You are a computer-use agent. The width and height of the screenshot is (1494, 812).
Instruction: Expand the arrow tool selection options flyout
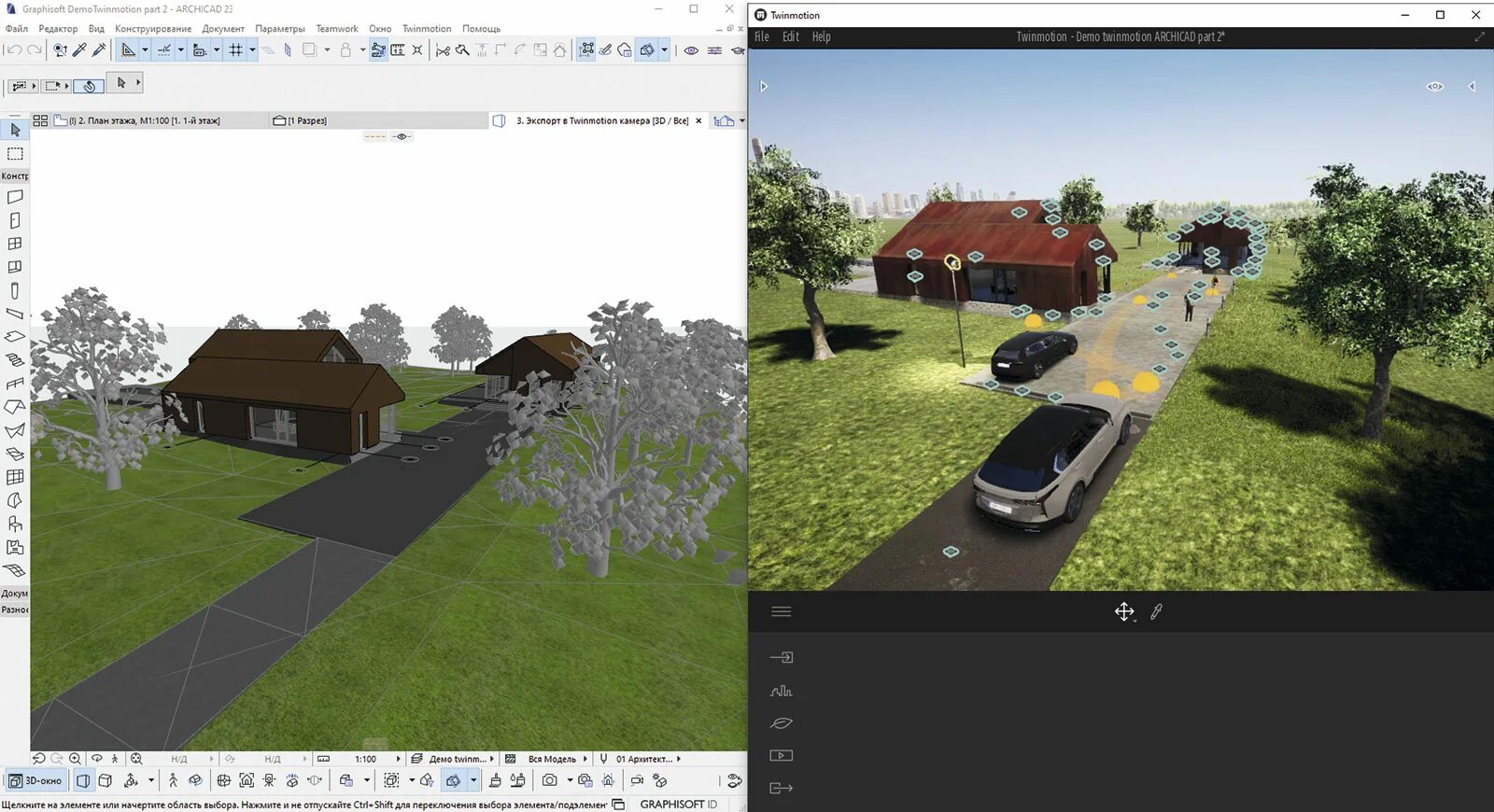point(138,83)
